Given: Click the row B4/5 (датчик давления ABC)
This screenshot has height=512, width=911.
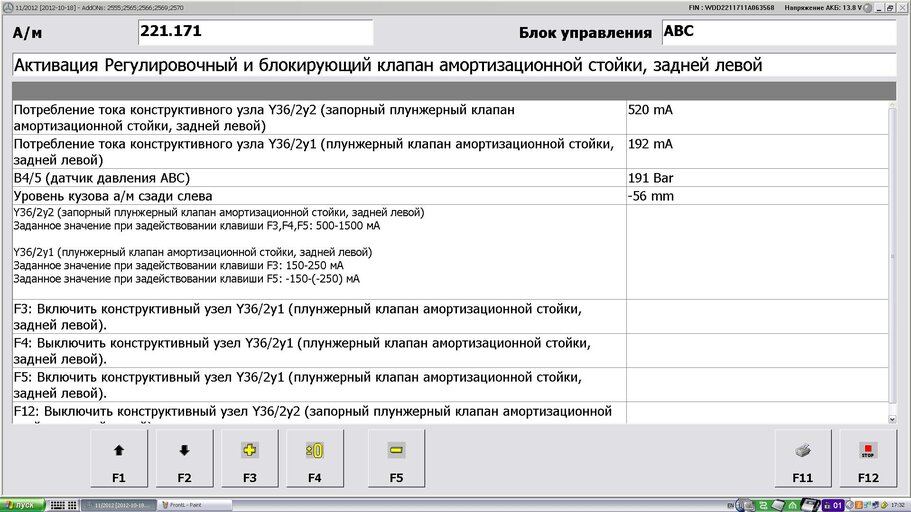Looking at the screenshot, I should click(319, 178).
